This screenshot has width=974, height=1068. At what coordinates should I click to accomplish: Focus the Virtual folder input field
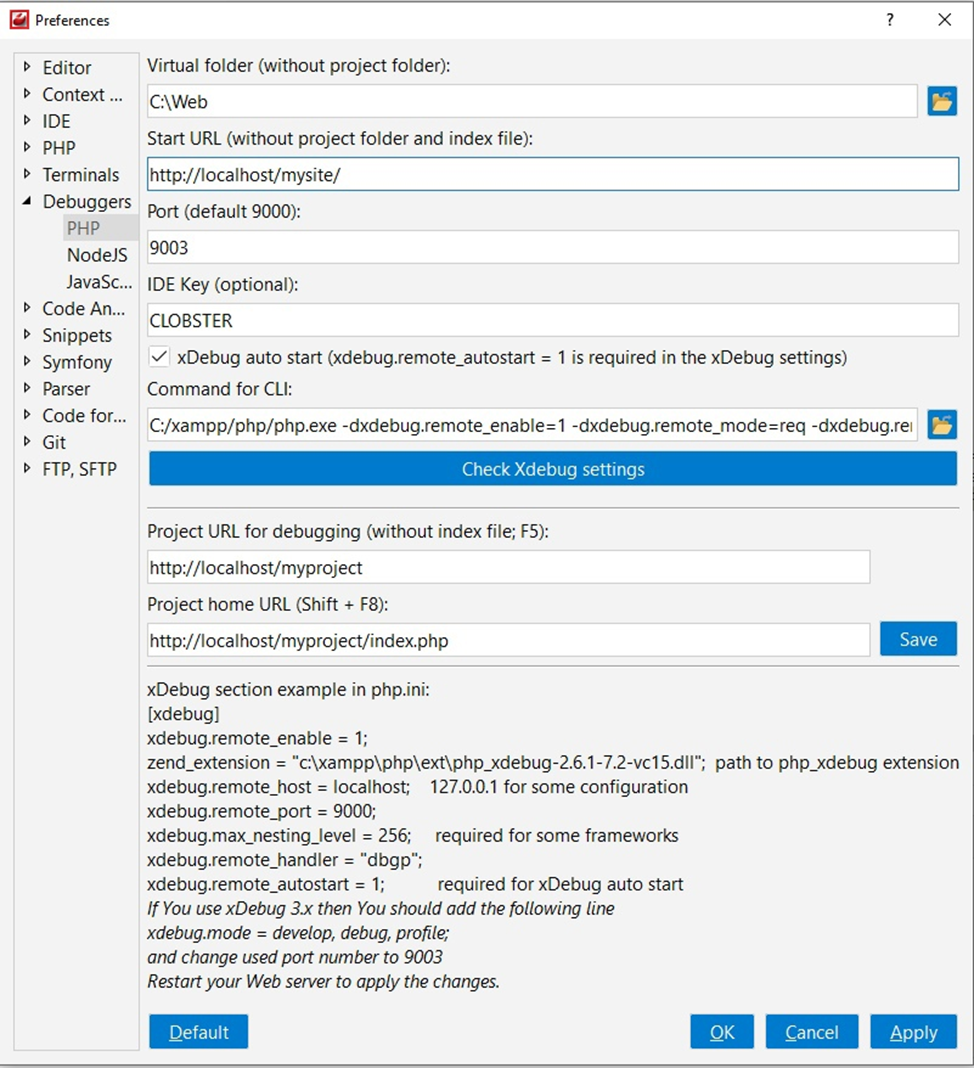pos(532,101)
